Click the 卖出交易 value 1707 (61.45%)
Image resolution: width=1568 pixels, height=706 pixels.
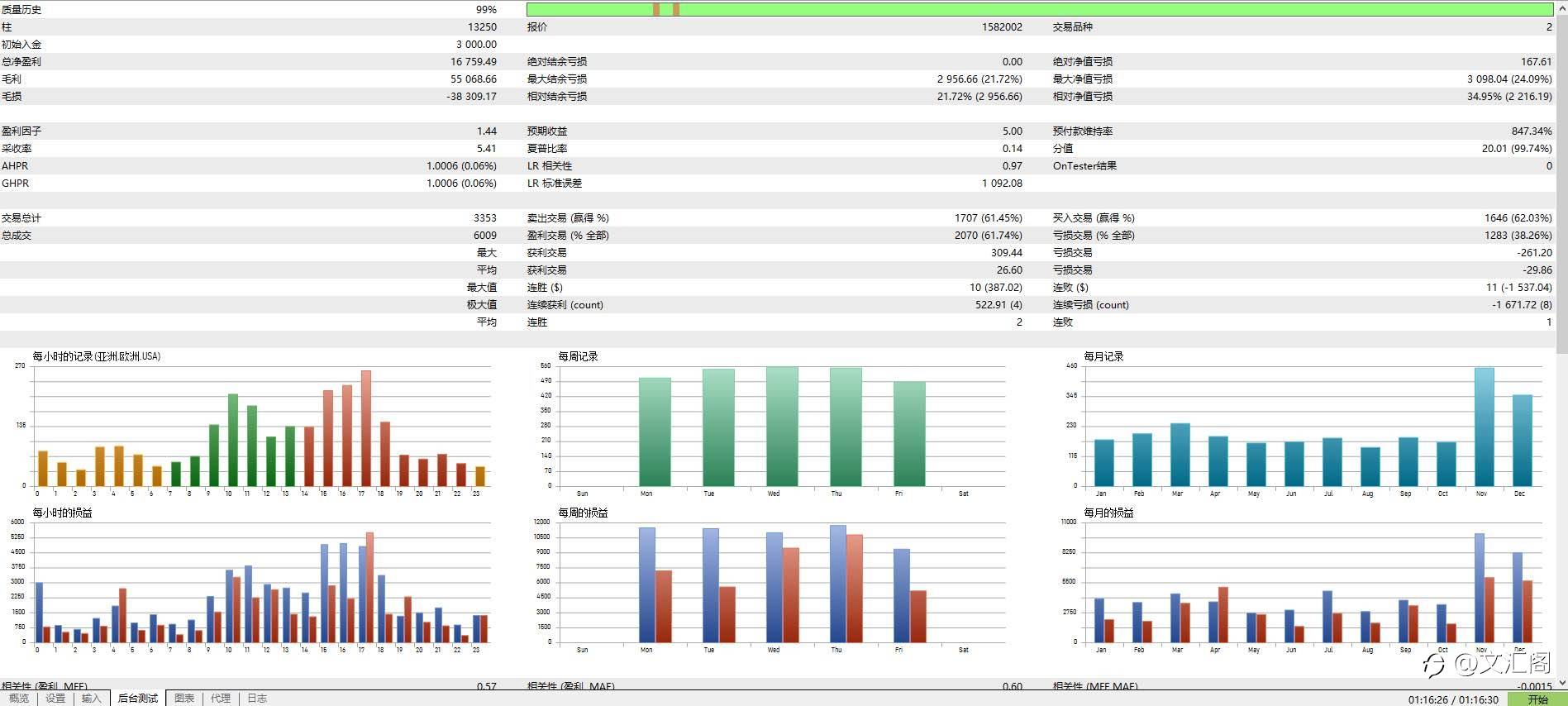(x=988, y=218)
